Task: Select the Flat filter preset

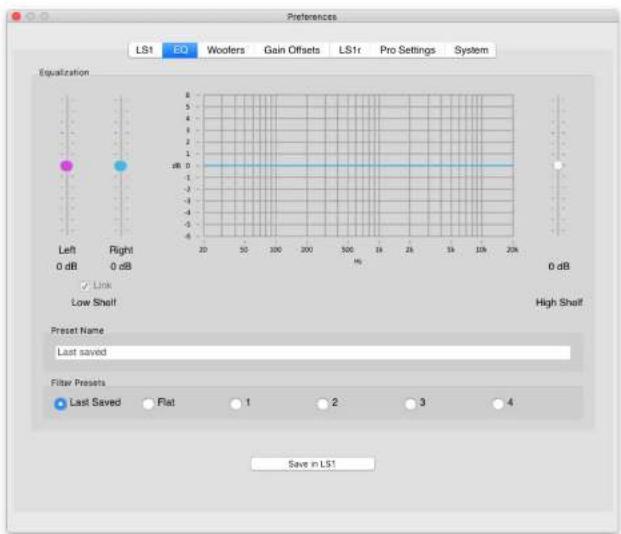Action: coord(149,404)
